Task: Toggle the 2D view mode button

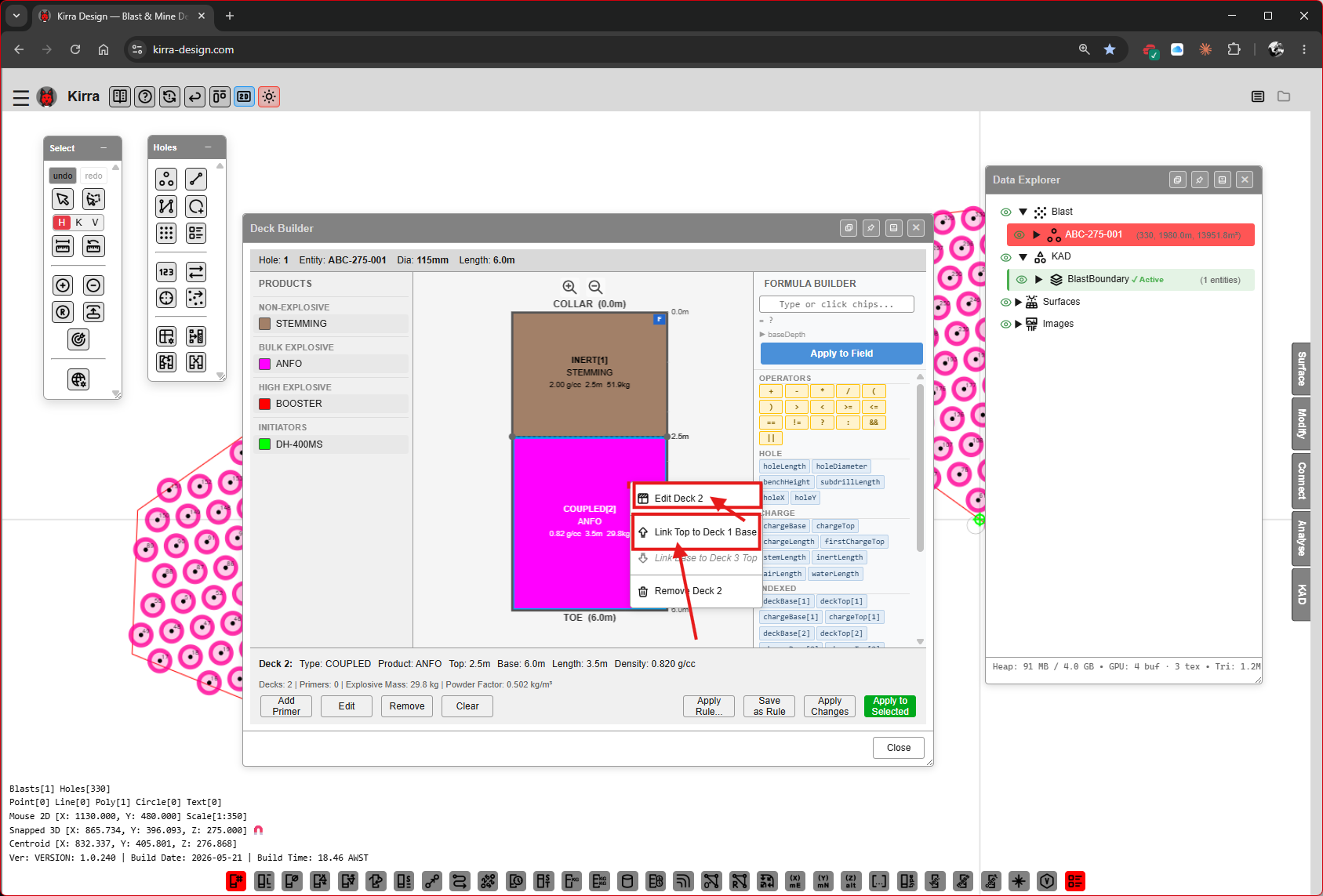Action: [245, 96]
